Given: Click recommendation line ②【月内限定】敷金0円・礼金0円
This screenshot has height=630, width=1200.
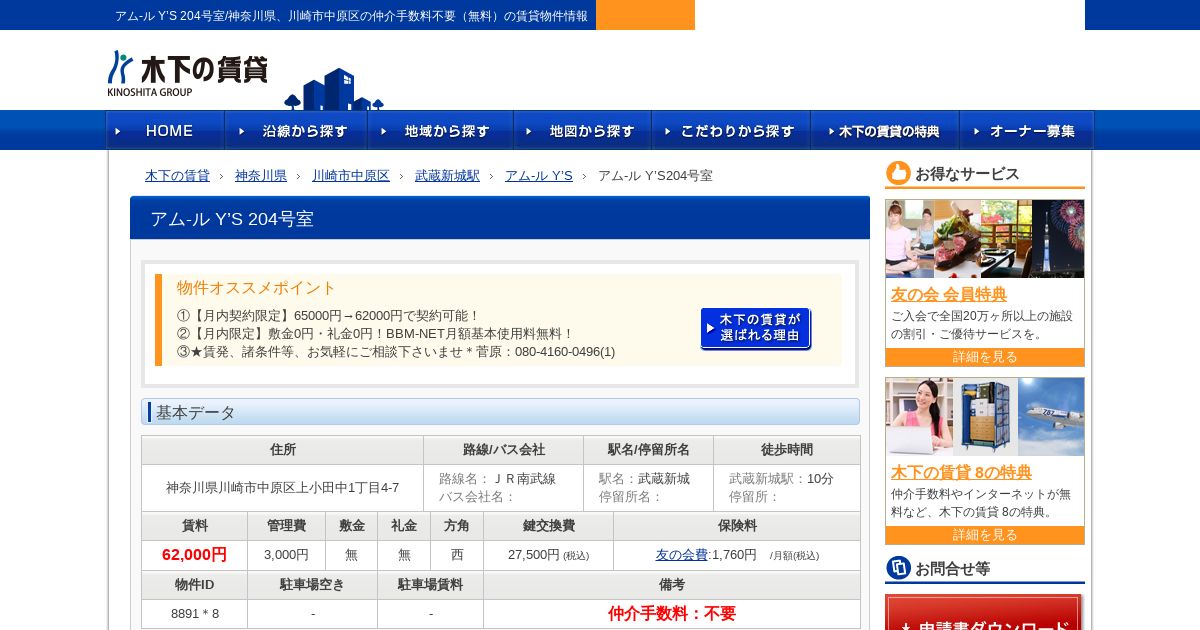Looking at the screenshot, I should click(376, 334).
